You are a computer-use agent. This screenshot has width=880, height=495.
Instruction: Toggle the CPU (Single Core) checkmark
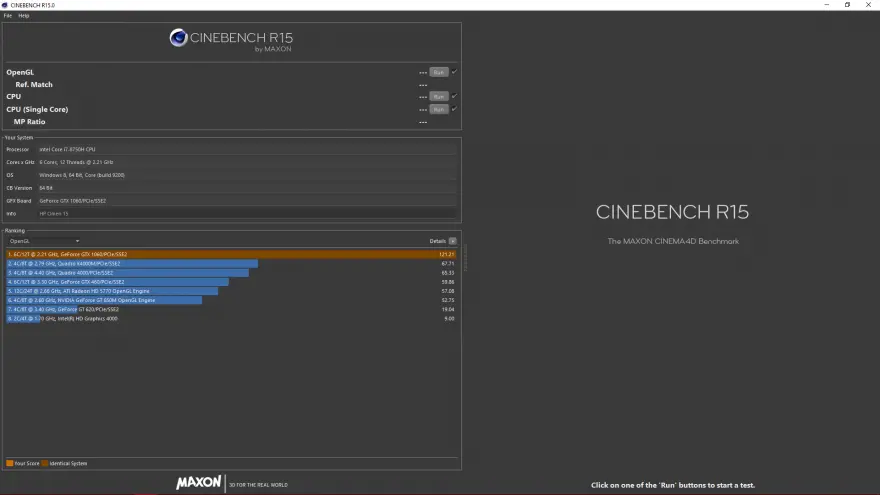(454, 108)
